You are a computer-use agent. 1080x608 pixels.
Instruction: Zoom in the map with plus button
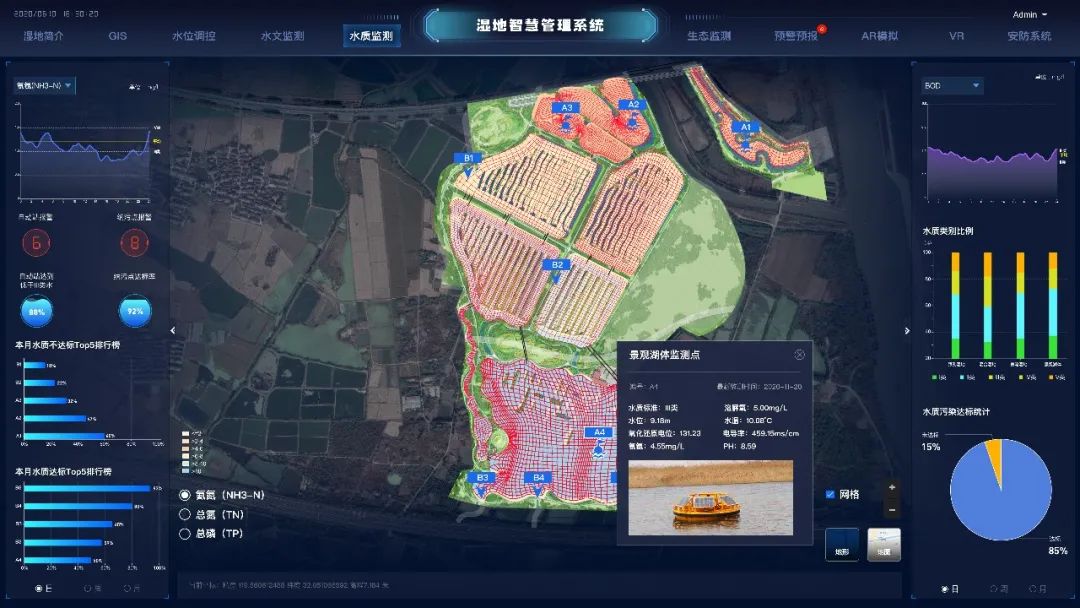click(892, 489)
